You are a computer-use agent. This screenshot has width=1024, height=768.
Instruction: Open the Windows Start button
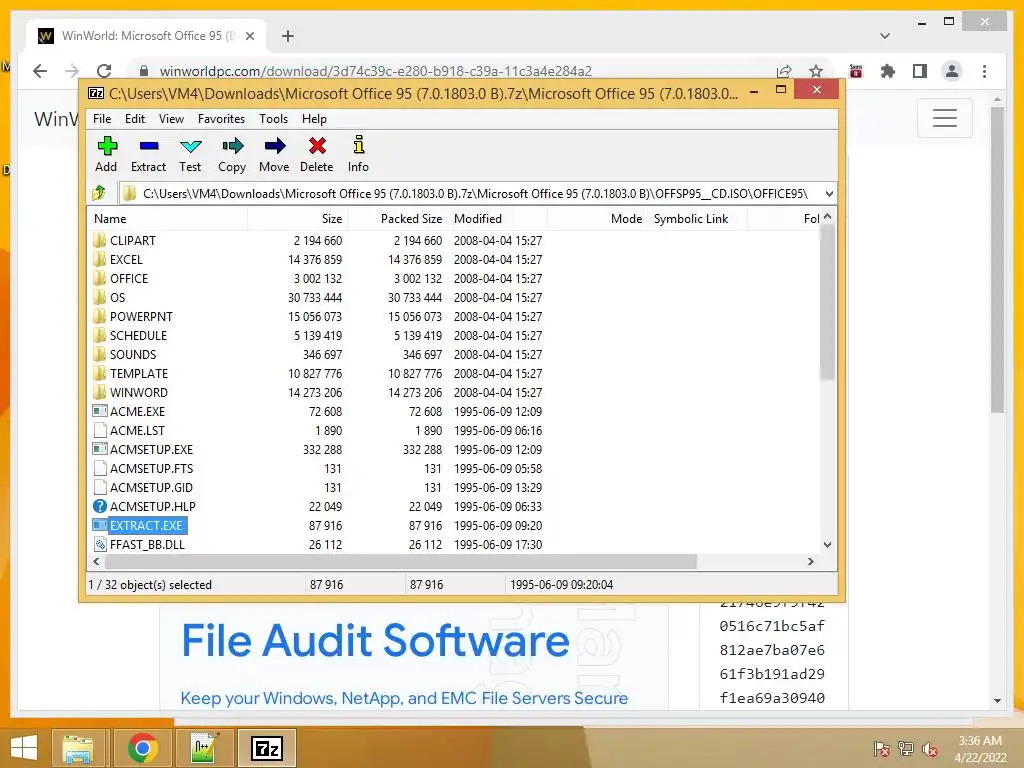tap(24, 748)
